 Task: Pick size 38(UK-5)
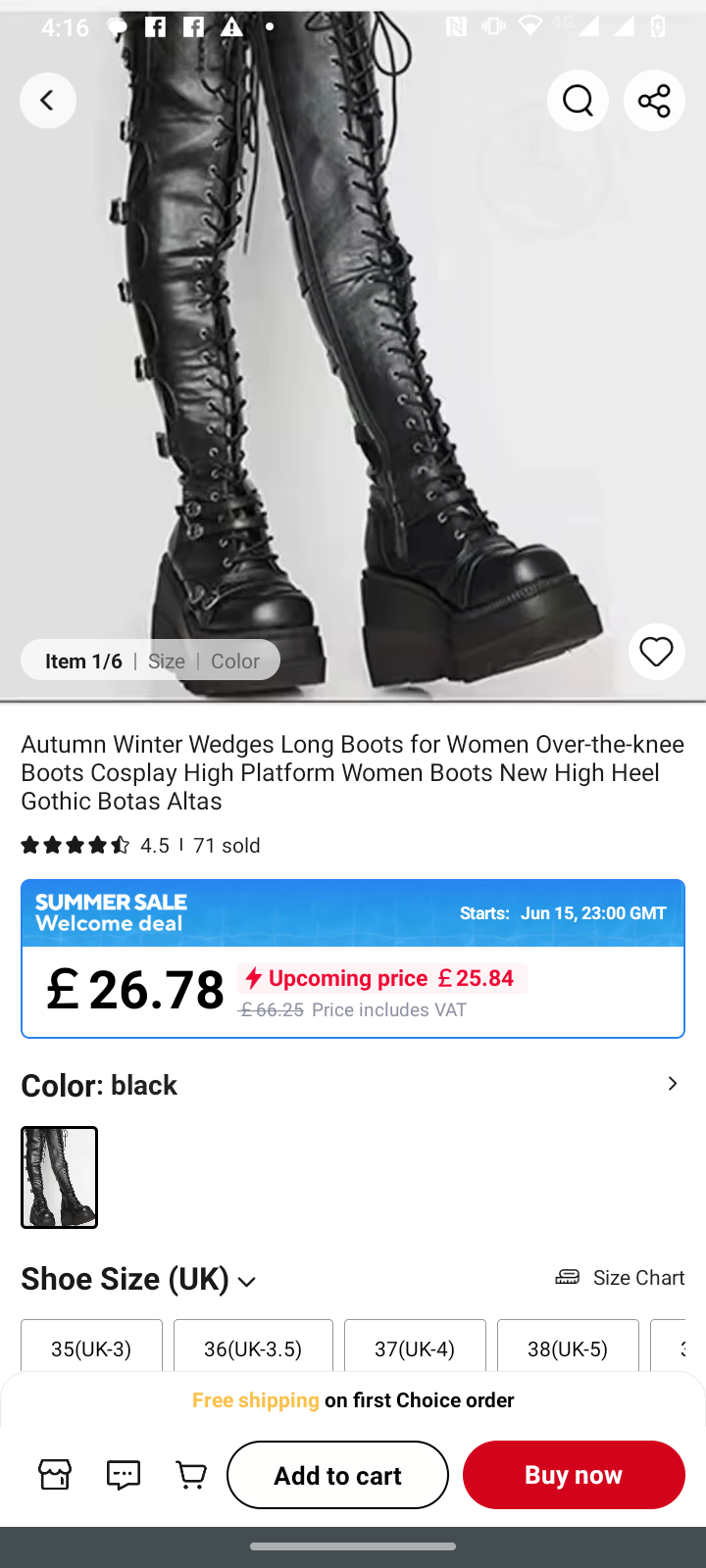click(x=568, y=1347)
